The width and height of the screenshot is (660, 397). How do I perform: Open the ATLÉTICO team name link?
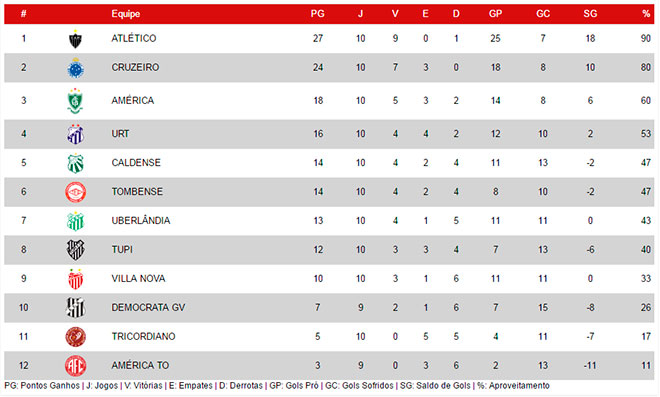(x=134, y=38)
